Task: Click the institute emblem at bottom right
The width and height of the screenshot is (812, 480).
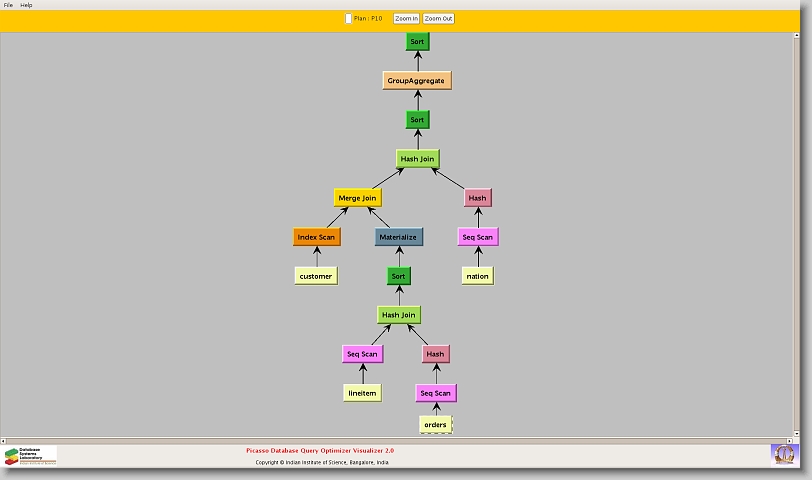Action: pyautogui.click(x=784, y=454)
